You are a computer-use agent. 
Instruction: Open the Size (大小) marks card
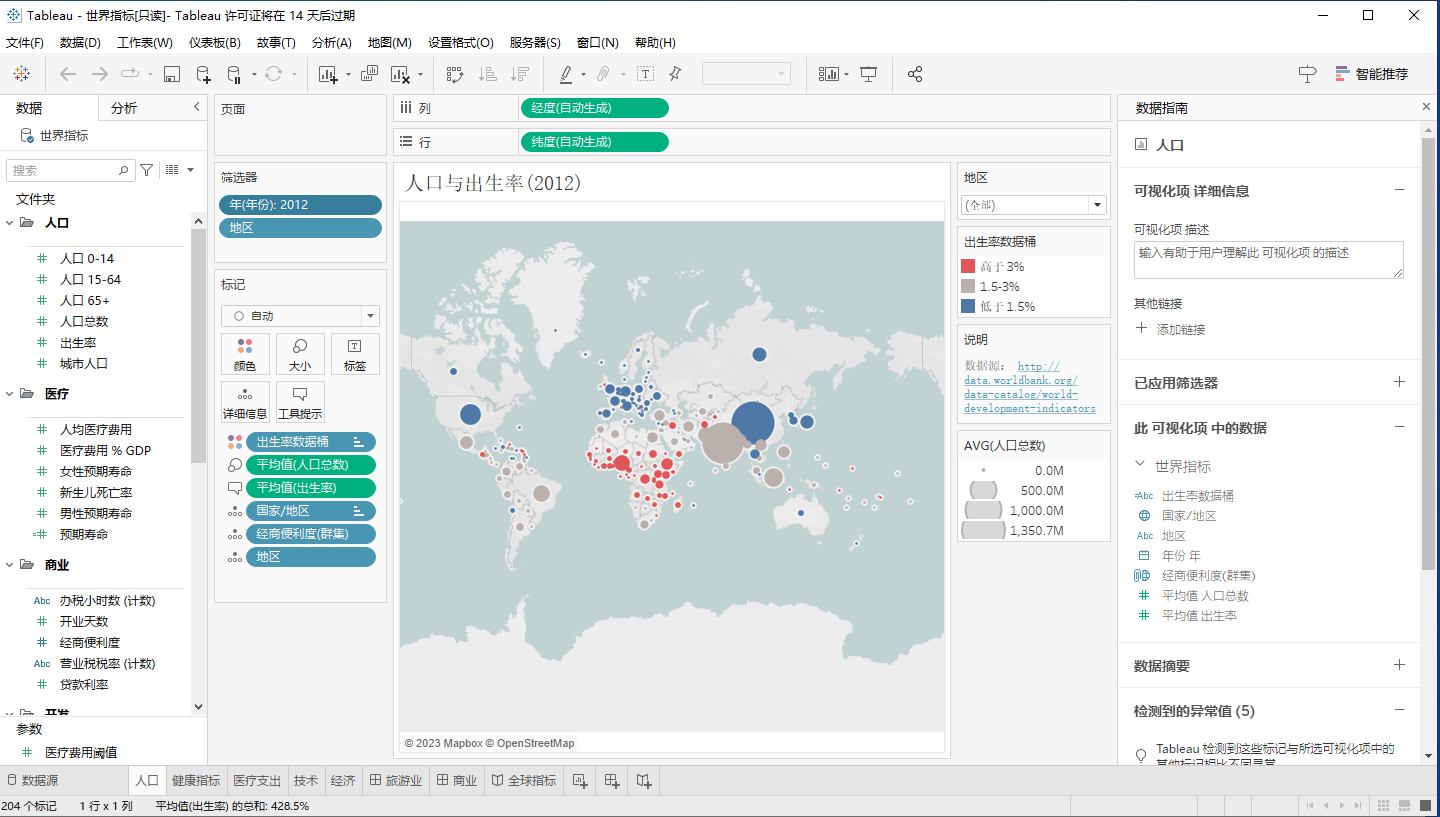(x=300, y=354)
